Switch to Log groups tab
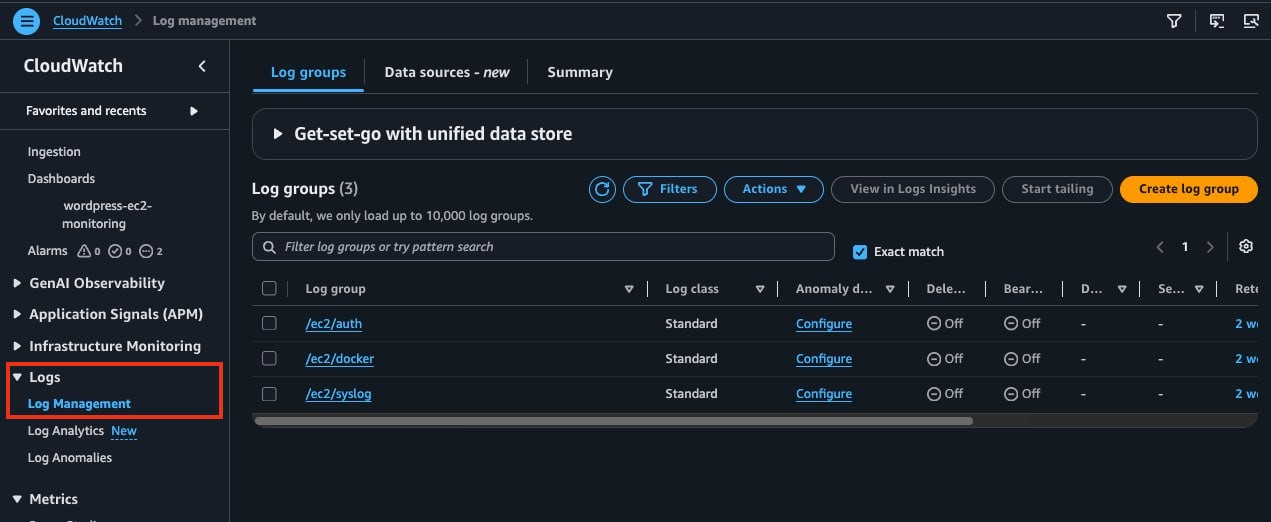The height and width of the screenshot is (522, 1271). [x=308, y=72]
